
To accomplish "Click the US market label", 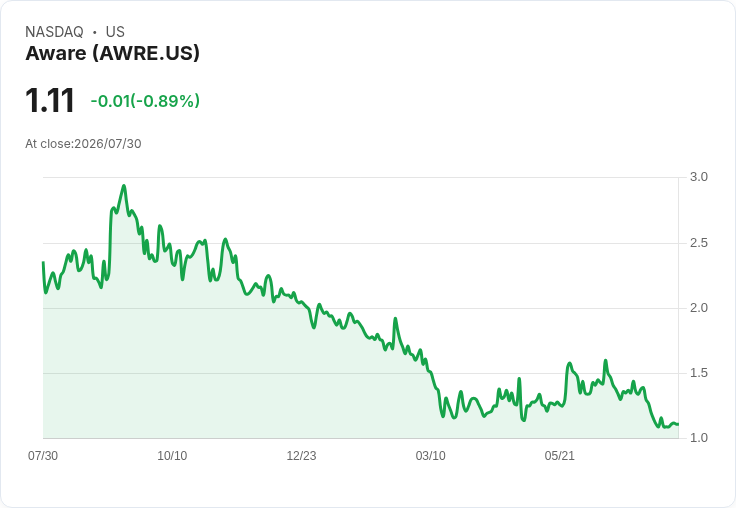I will point(115,32).
